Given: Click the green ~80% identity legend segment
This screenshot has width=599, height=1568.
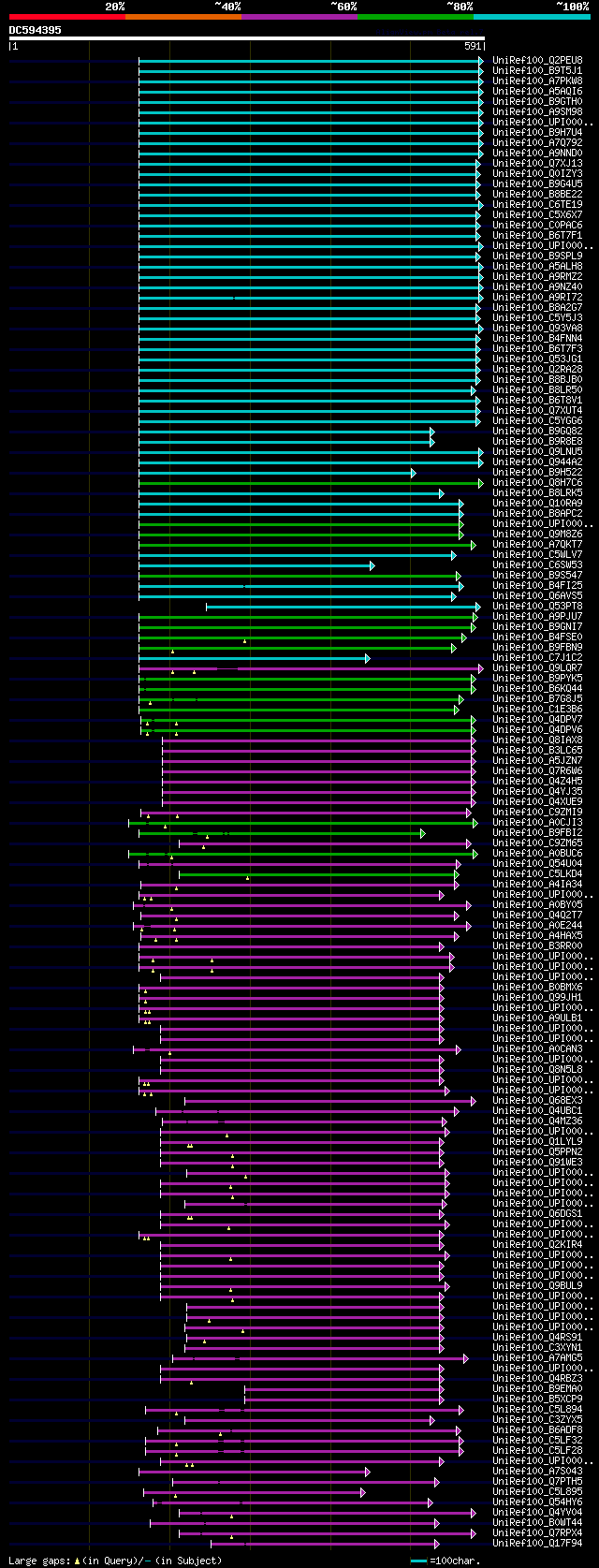Looking at the screenshot, I should 415,17.
